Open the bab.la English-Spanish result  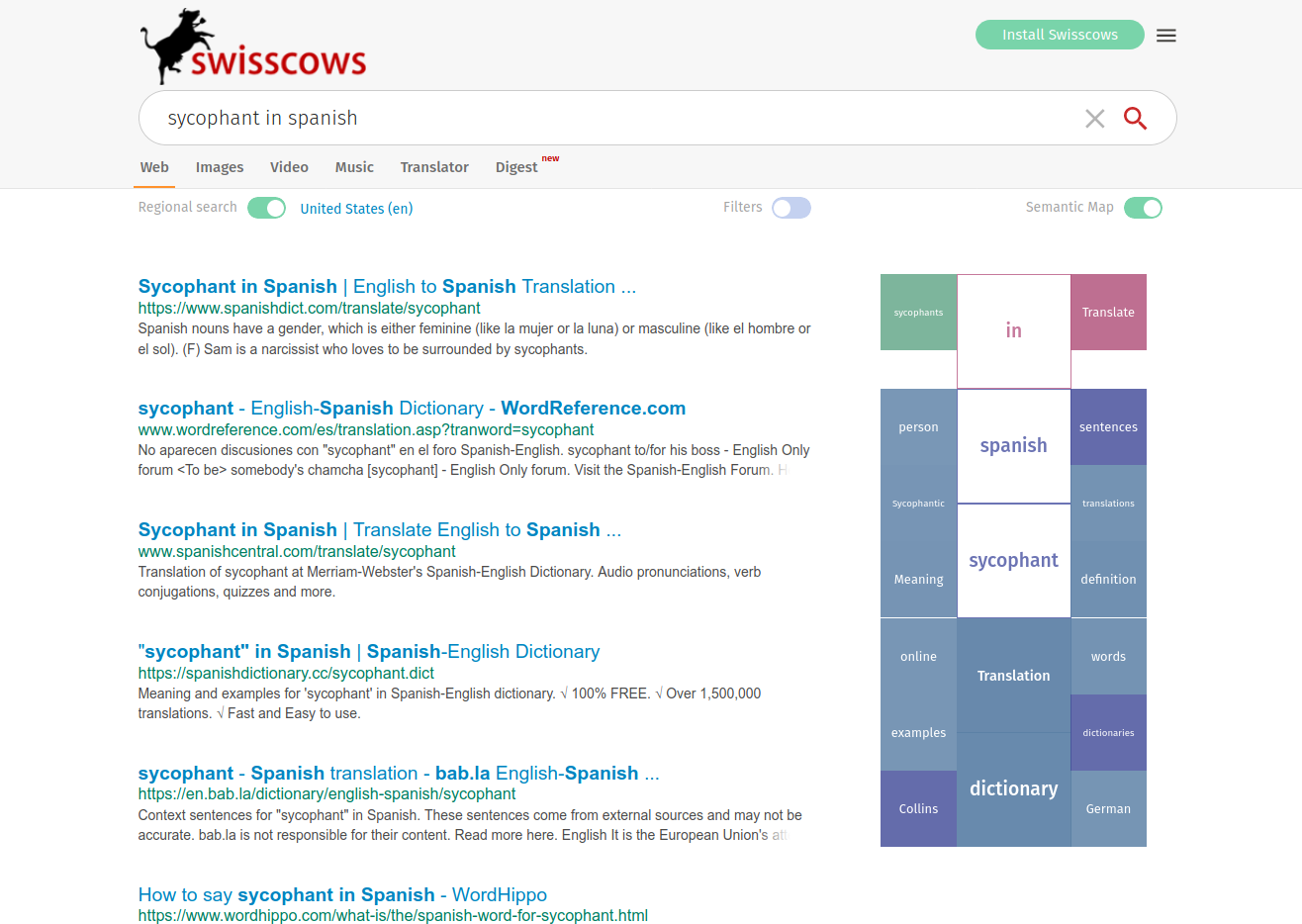(x=399, y=773)
